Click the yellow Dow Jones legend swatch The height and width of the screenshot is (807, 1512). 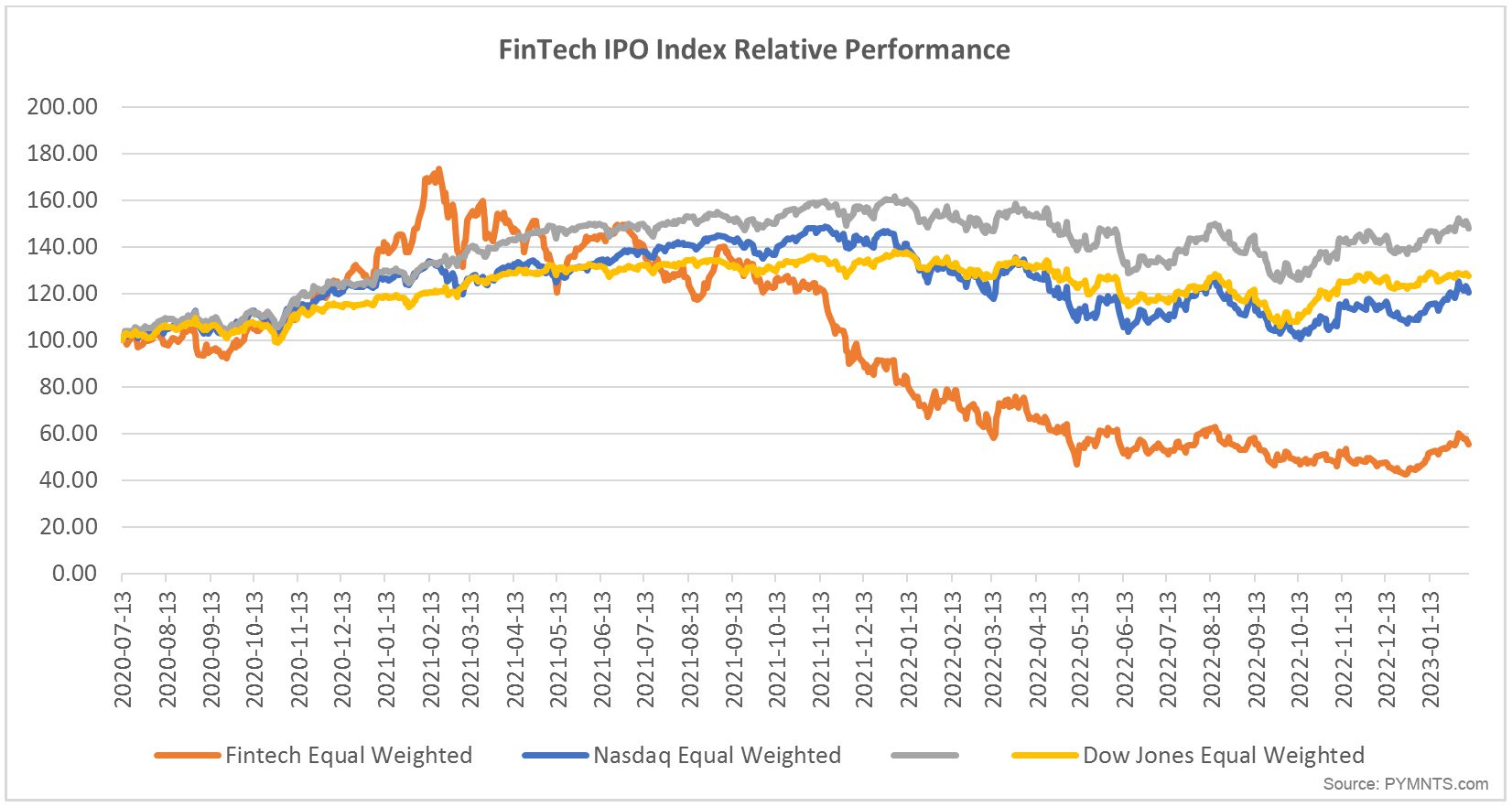coord(1044,756)
